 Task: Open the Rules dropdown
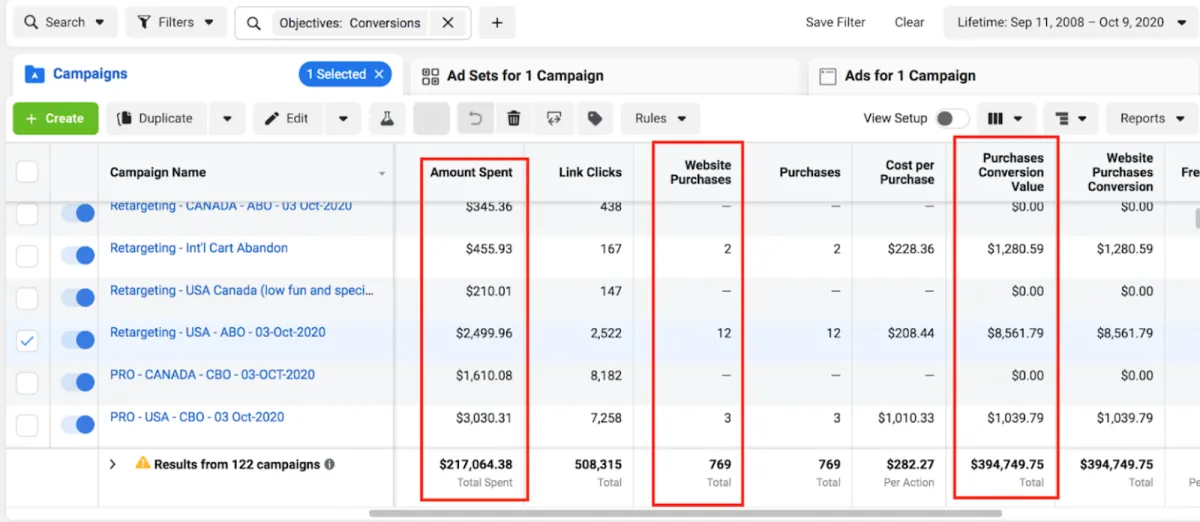pyautogui.click(x=660, y=118)
